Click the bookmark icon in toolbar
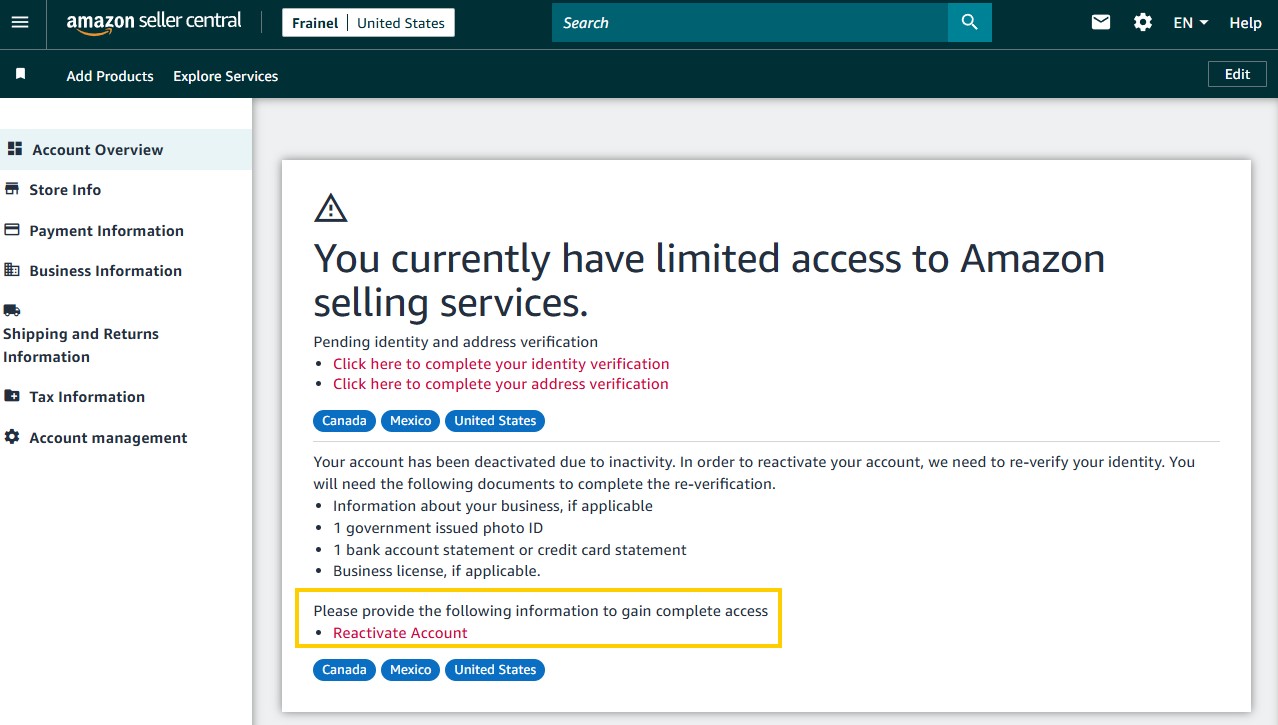1278x725 pixels. tap(20, 75)
